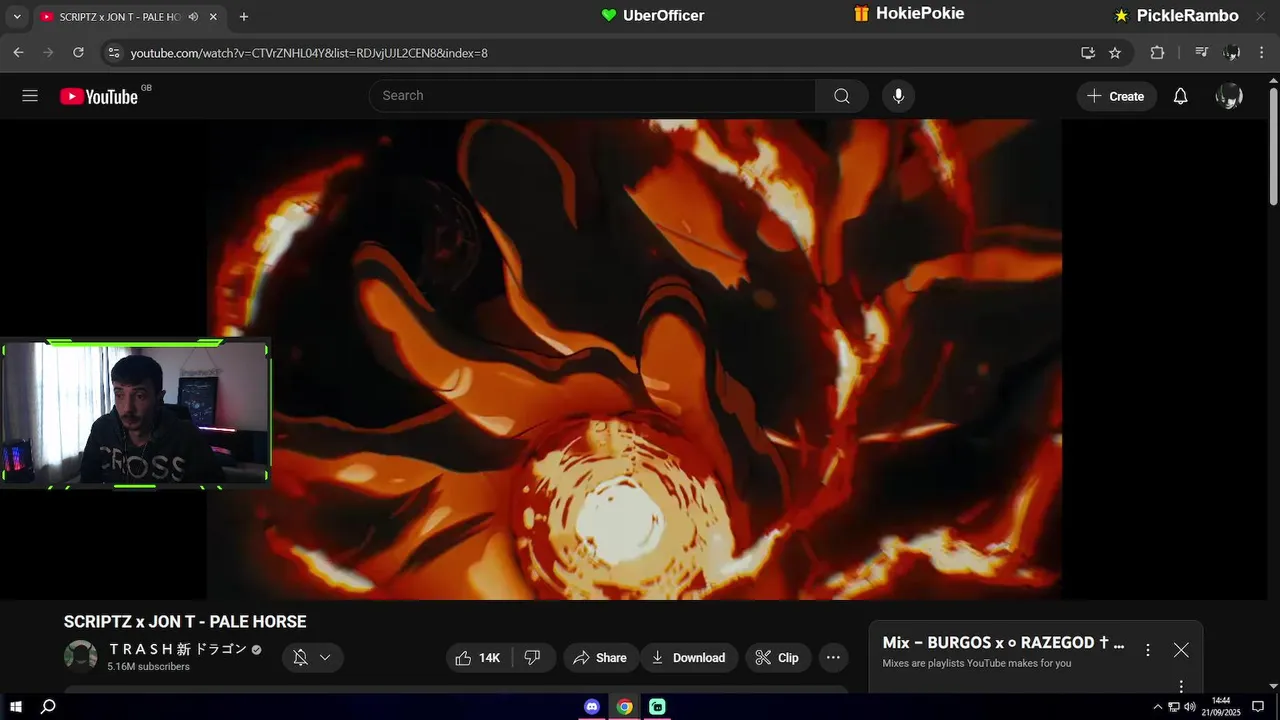Open Windows taskbar search
This screenshot has height=720, width=1280.
(x=48, y=707)
